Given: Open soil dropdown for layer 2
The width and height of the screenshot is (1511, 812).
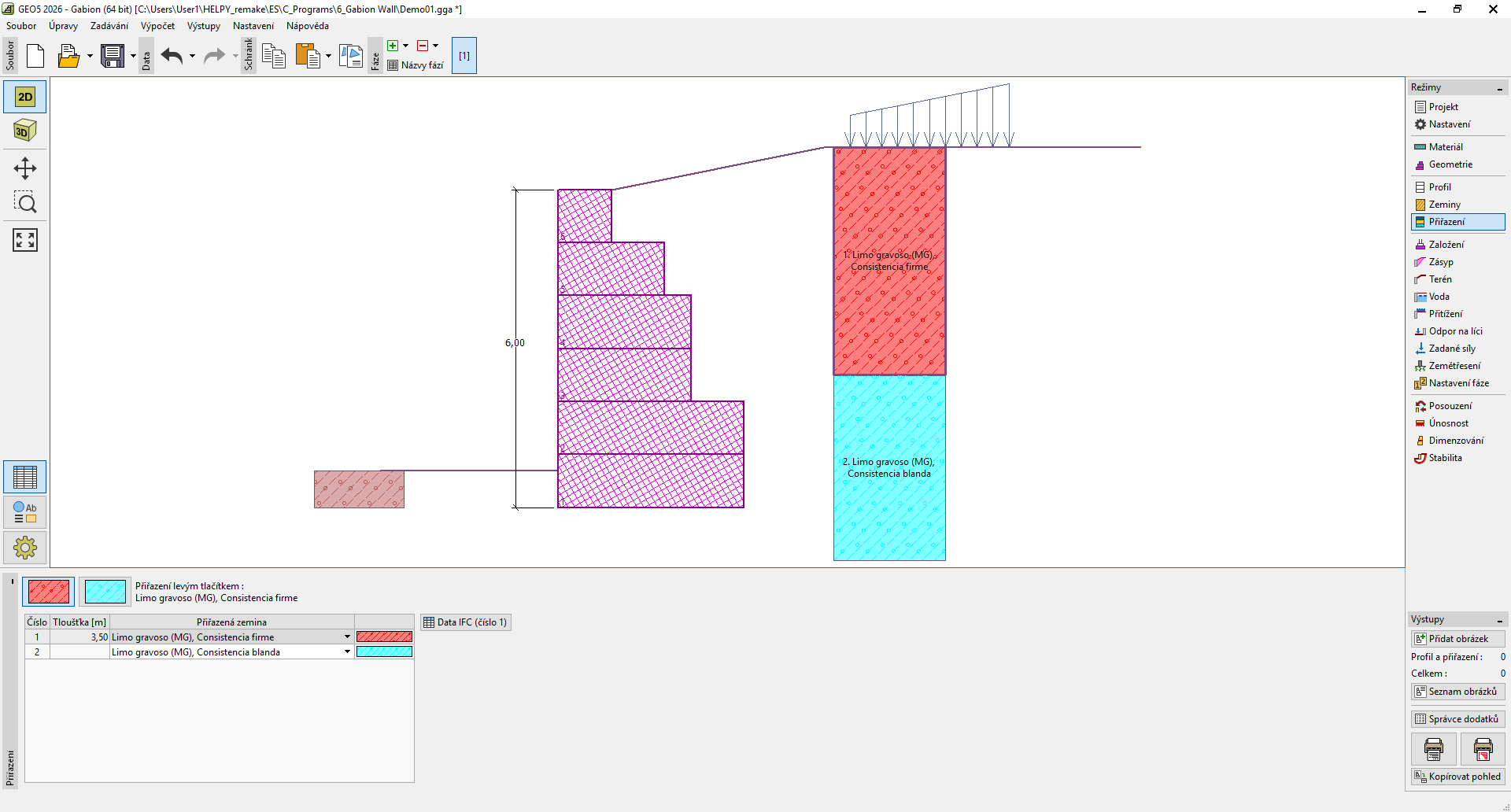Looking at the screenshot, I should click(x=347, y=652).
